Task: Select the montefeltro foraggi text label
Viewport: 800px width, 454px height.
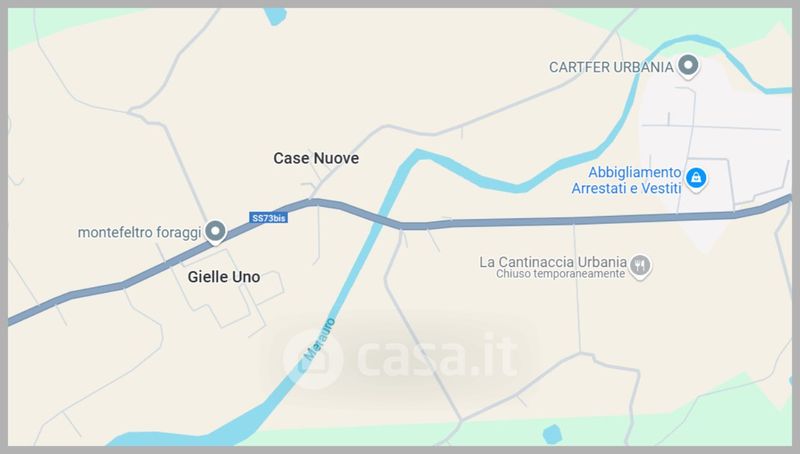Action: [139, 233]
